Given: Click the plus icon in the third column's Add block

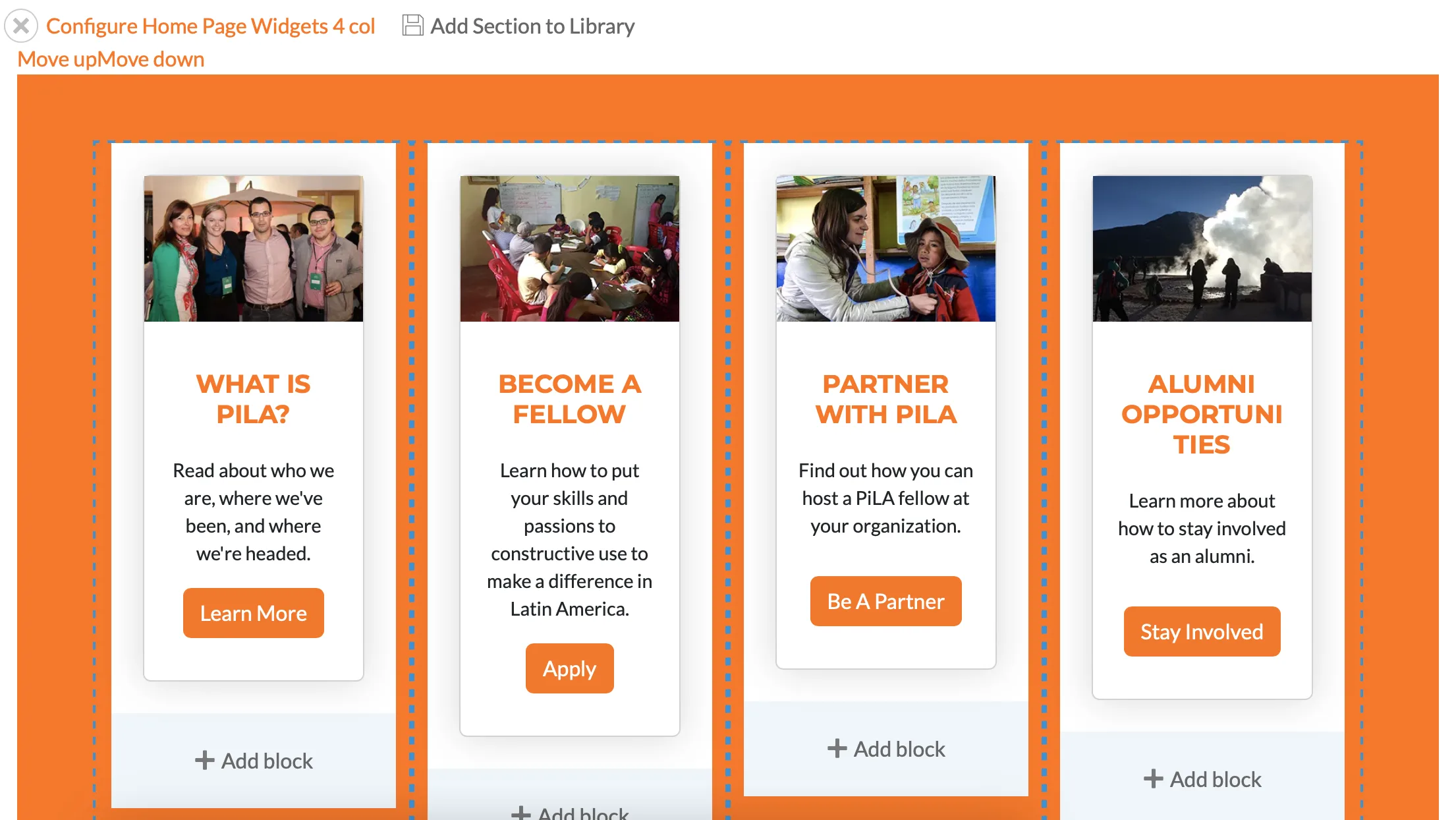Looking at the screenshot, I should (x=837, y=748).
